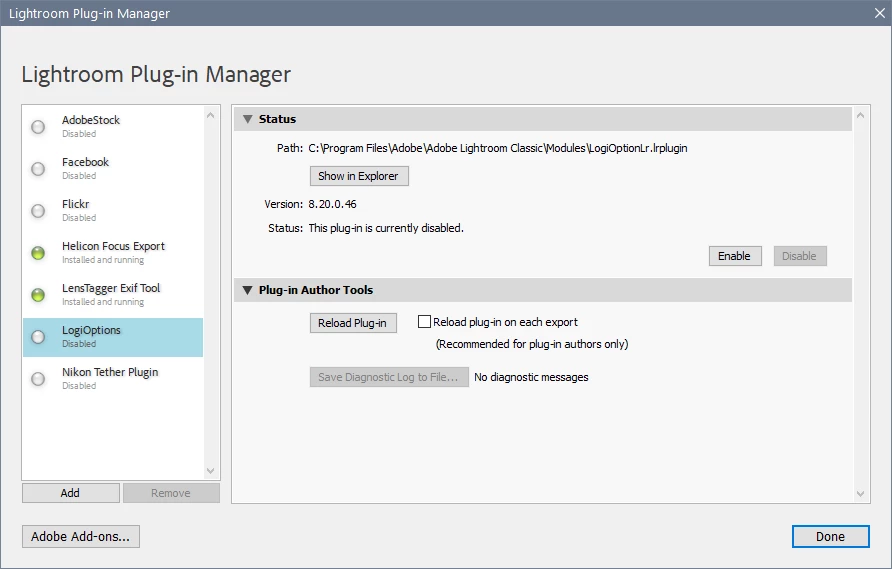The height and width of the screenshot is (569, 892).
Task: Click 'This plug-in is currently disabled' text
Action: pyautogui.click(x=386, y=228)
